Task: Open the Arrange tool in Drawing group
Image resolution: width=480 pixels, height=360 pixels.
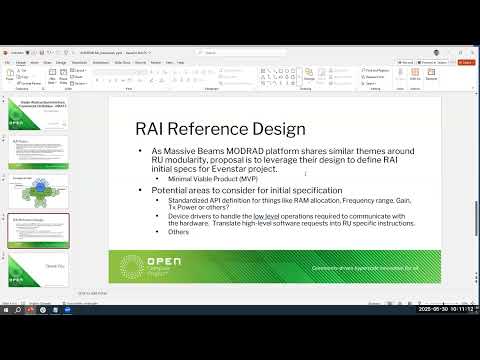Action: (309, 74)
